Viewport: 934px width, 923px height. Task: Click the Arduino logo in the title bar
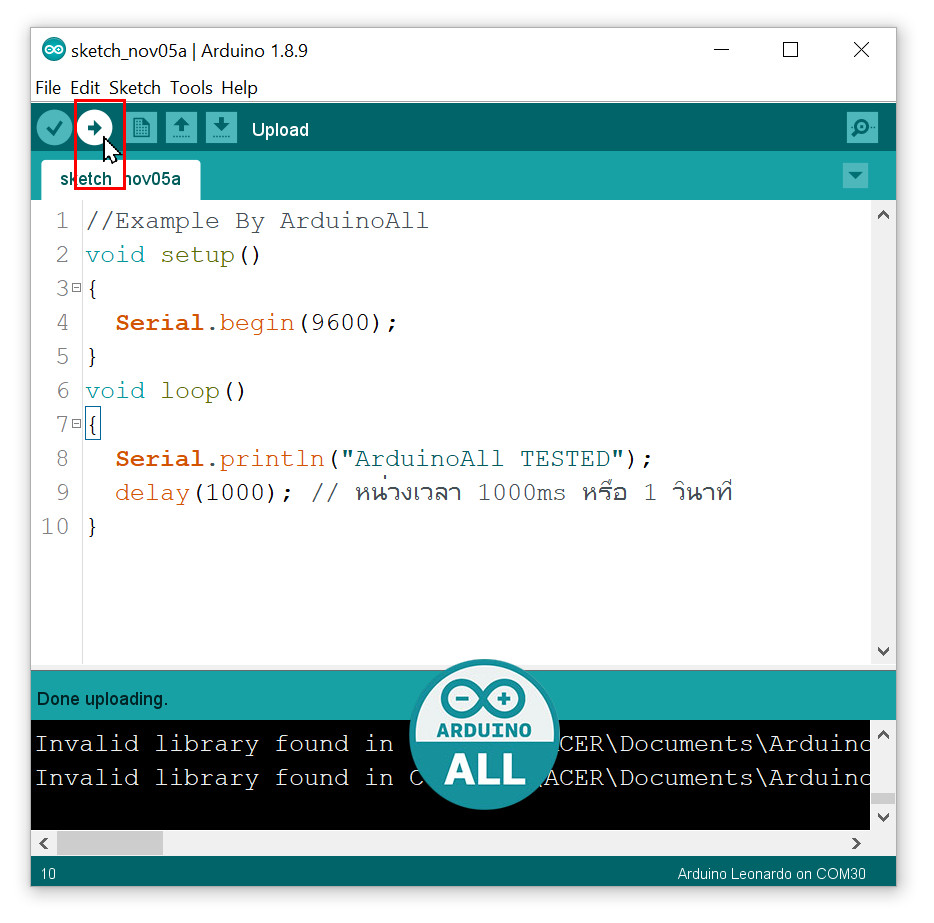[54, 50]
